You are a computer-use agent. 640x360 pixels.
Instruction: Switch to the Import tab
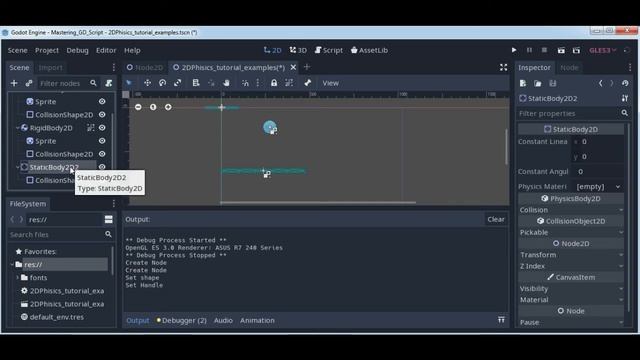pyautogui.click(x=51, y=67)
